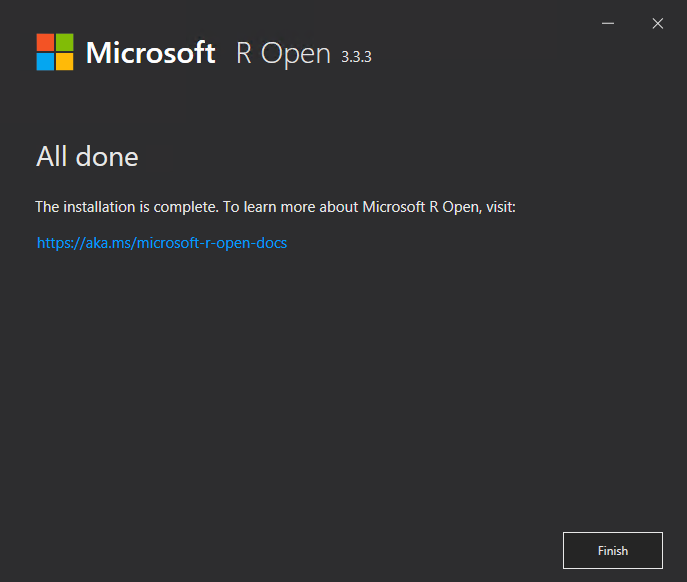Image resolution: width=687 pixels, height=582 pixels.
Task: Open the microsoft-r-open-docs link
Action: click(162, 242)
